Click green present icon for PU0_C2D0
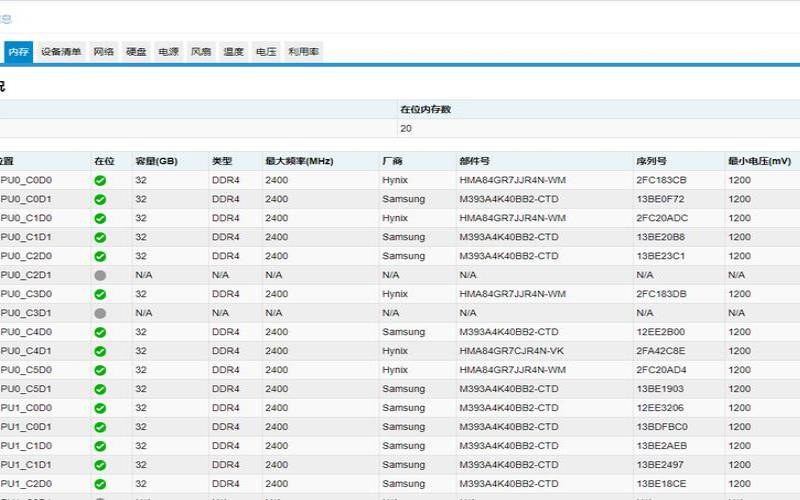The width and height of the screenshot is (800, 500). click(x=101, y=256)
